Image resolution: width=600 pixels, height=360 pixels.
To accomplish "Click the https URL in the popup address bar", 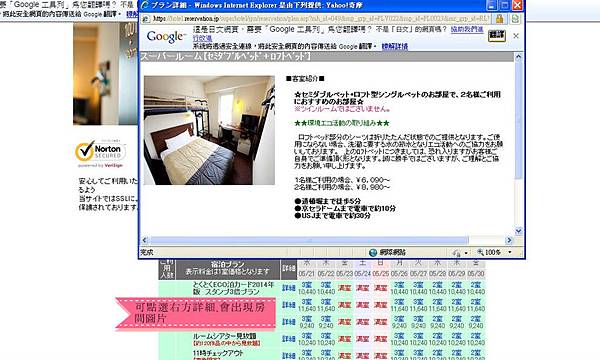I will click(x=321, y=19).
